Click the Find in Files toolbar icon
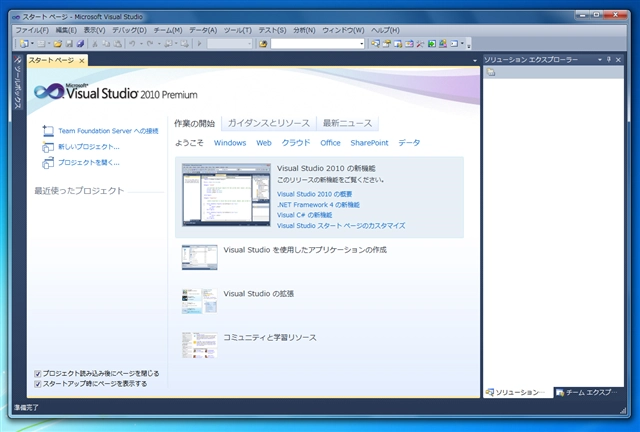This screenshot has height=432, width=640. [x=263, y=44]
